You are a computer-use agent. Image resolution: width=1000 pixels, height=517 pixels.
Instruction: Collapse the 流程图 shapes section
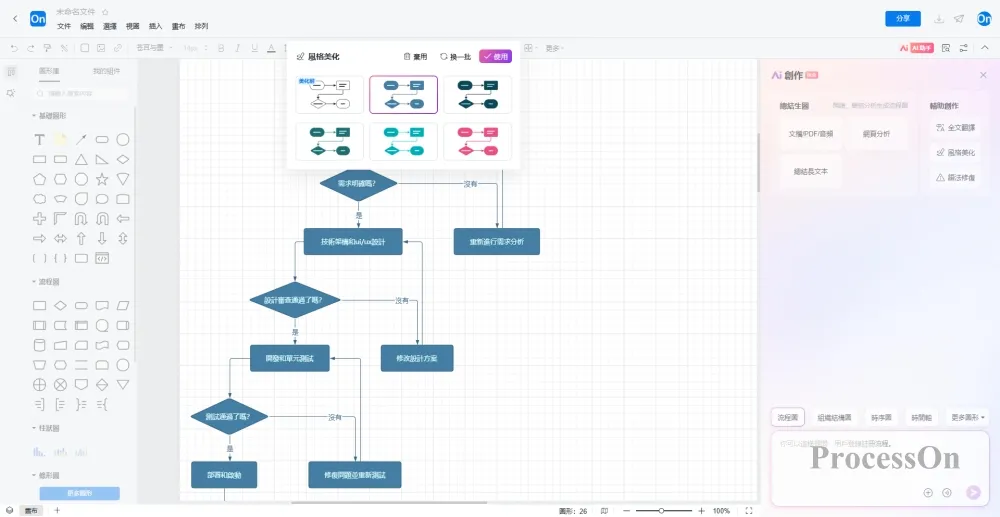33,282
